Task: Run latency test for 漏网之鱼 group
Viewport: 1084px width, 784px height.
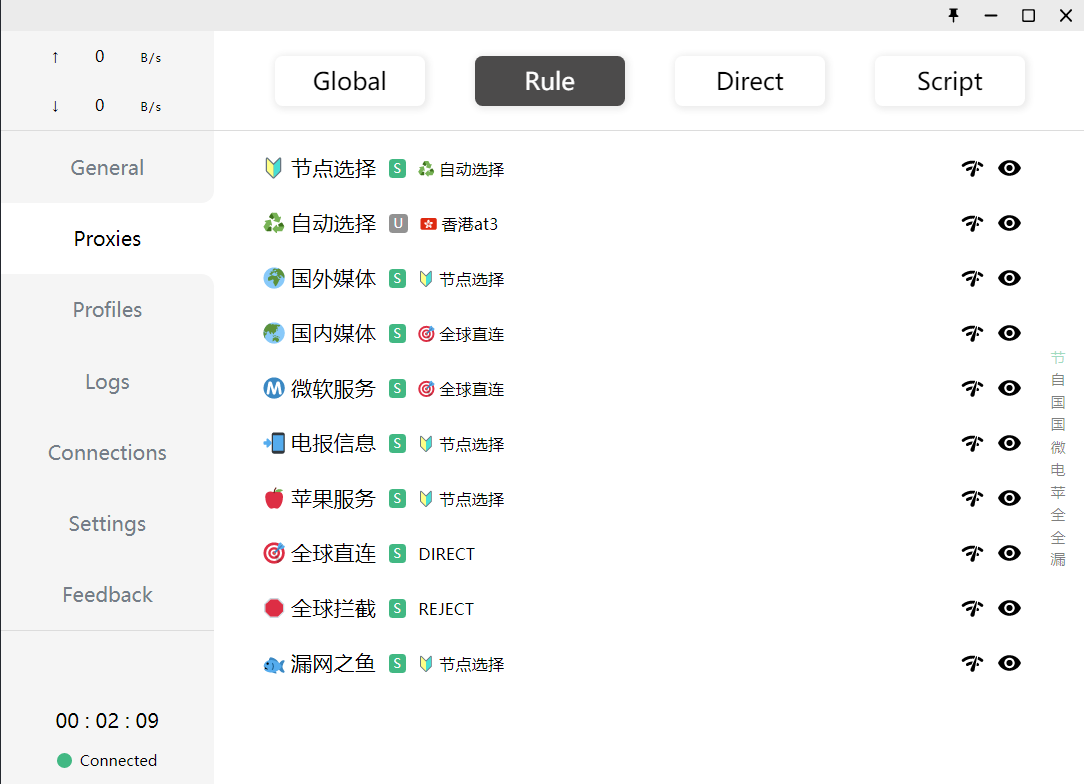Action: 972,664
